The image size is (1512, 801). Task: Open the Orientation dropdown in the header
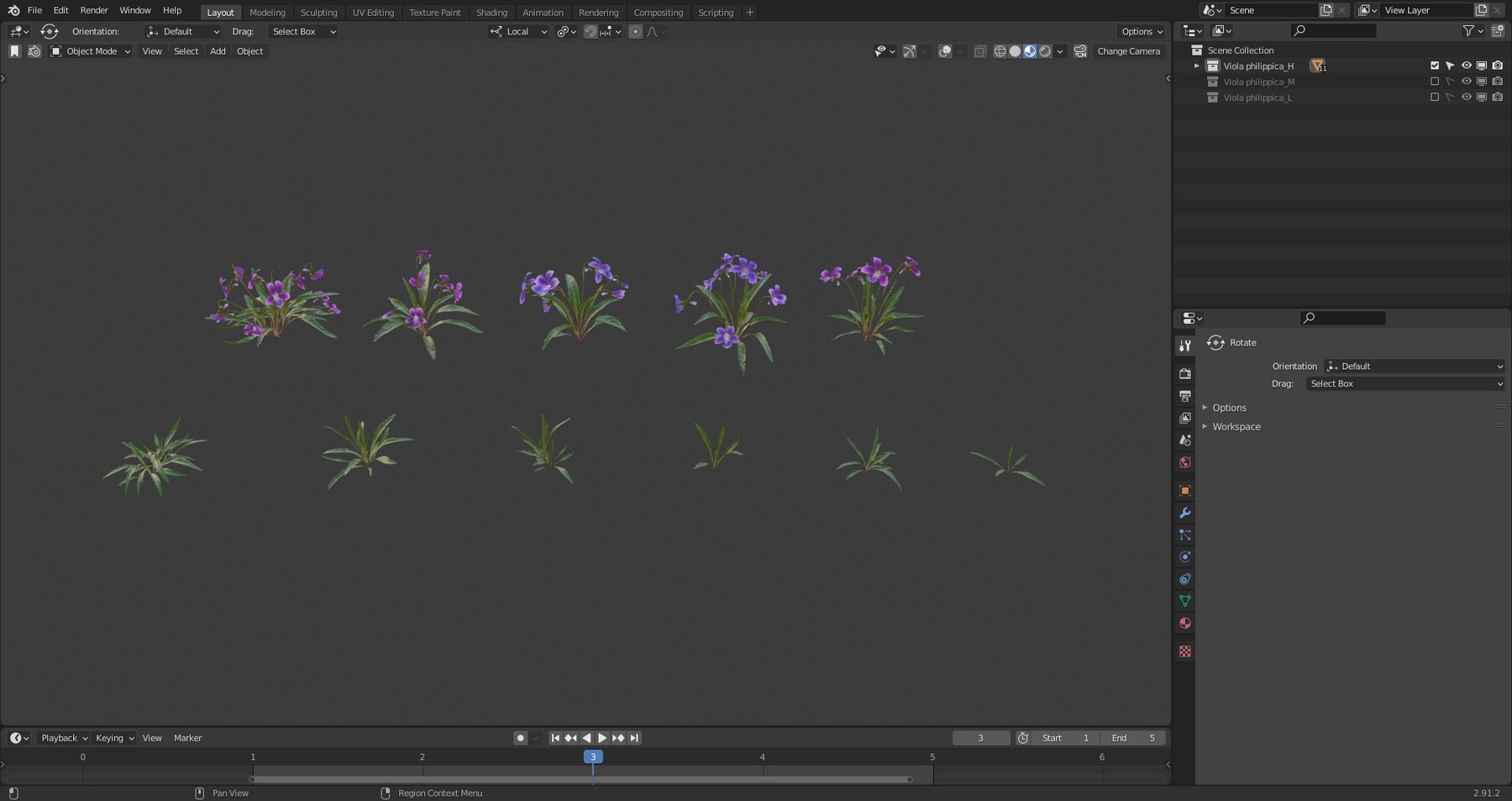[x=183, y=31]
